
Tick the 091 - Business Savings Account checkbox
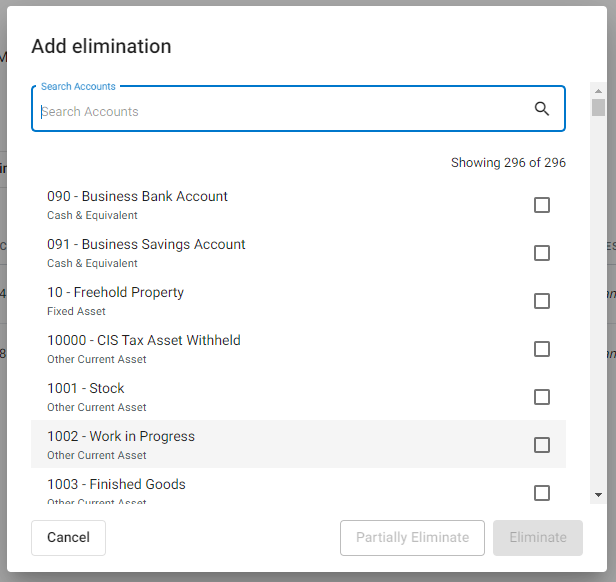pyautogui.click(x=542, y=253)
